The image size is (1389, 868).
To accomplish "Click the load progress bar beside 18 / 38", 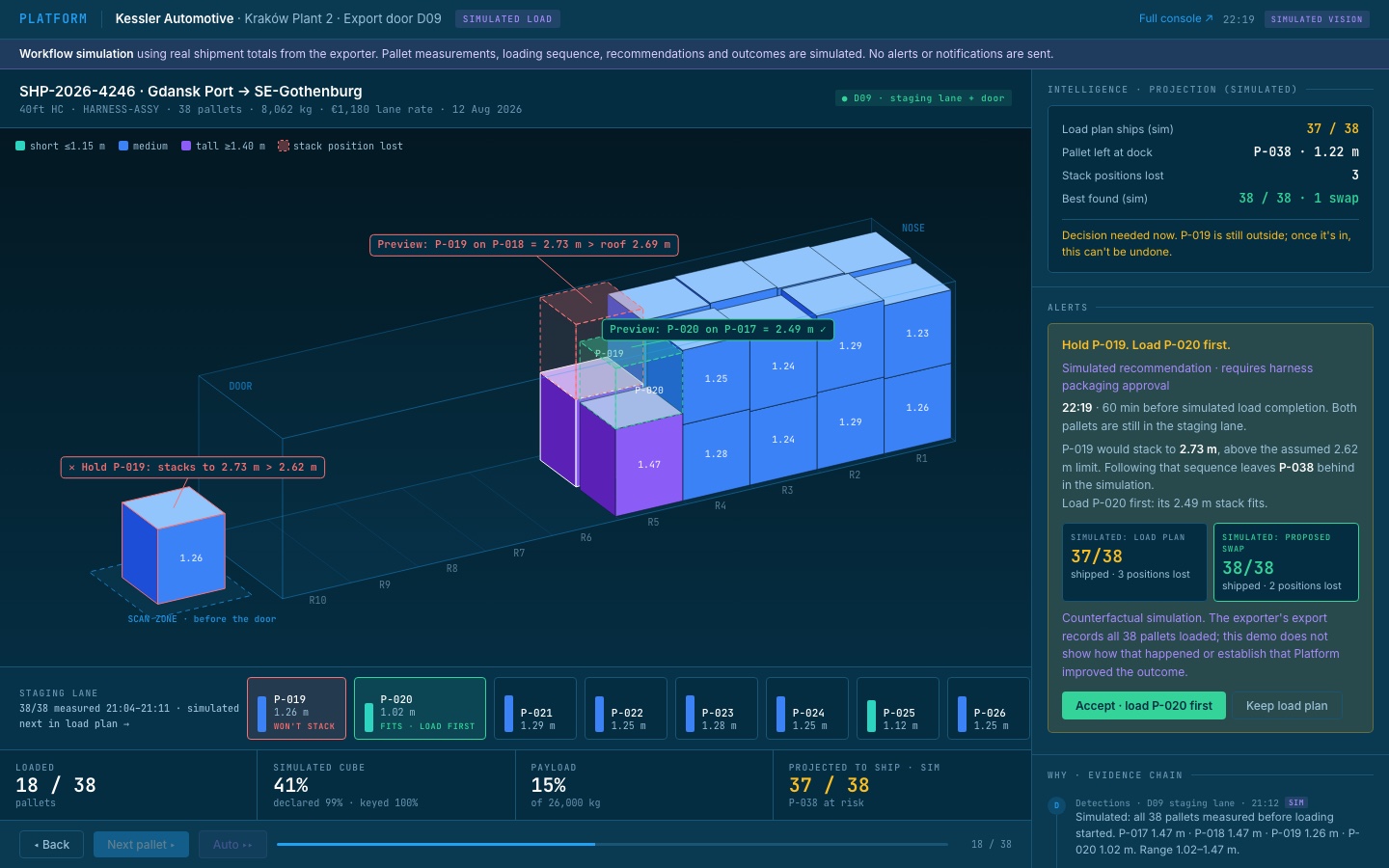I will pyautogui.click(x=613, y=844).
